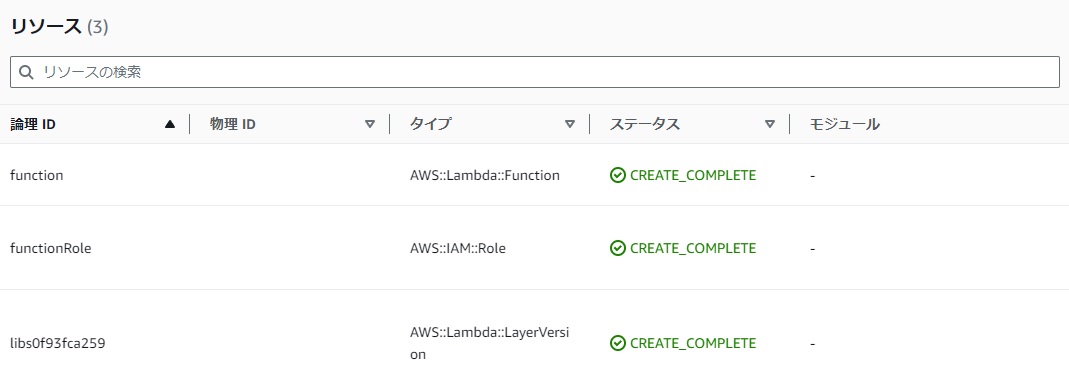Open the タイプ column sort arrow

(x=570, y=124)
